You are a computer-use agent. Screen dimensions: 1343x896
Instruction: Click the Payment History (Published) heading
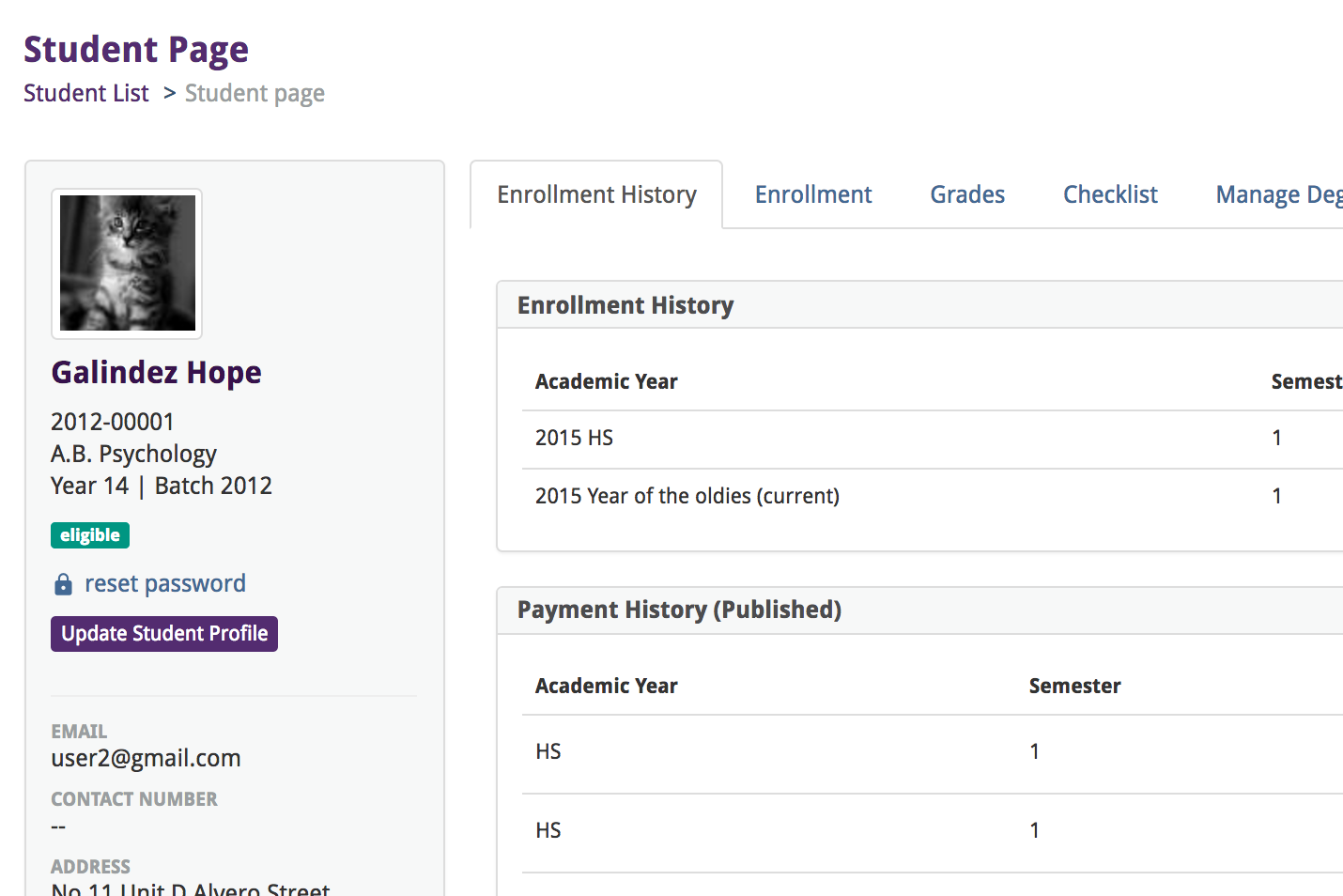[x=679, y=610]
